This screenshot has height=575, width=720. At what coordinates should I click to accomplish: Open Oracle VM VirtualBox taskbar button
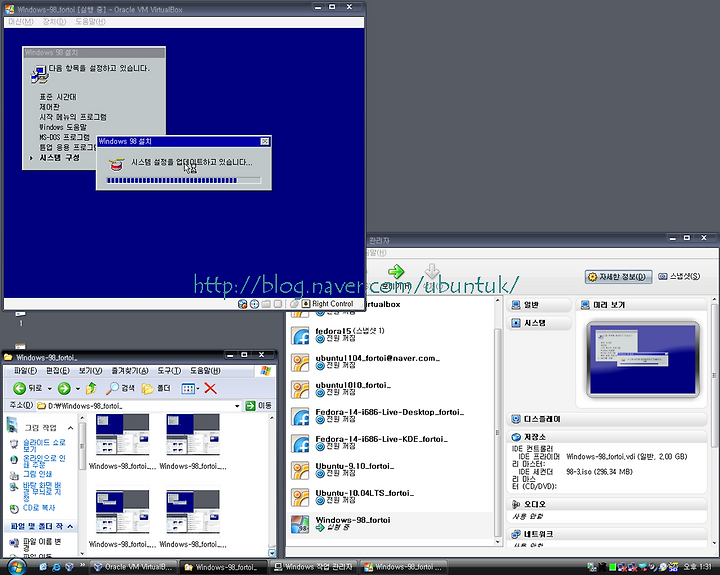pos(133,567)
